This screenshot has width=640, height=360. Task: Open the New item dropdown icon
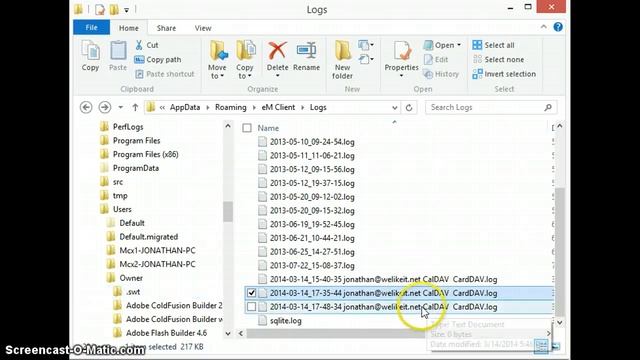(366, 45)
